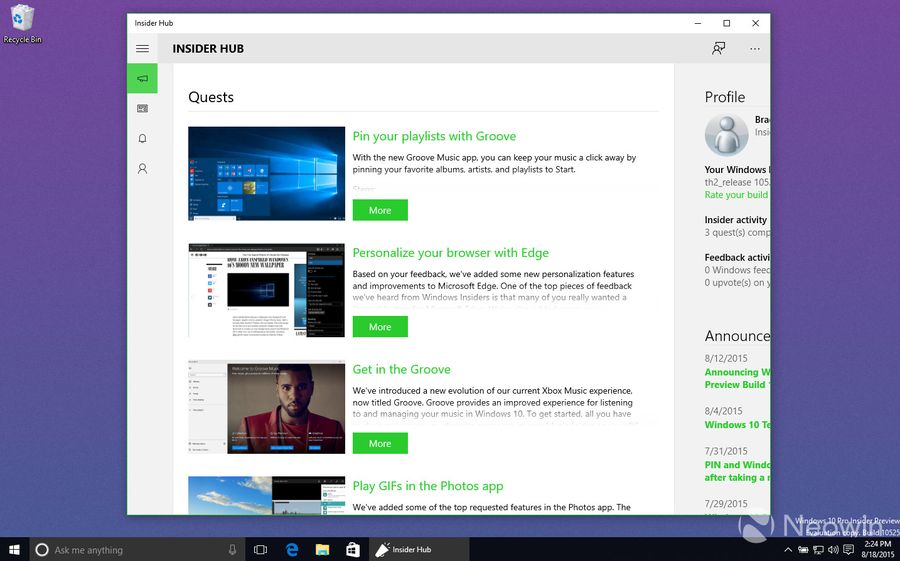Launch Microsoft Edge from the taskbar
The width and height of the screenshot is (900, 561).
[x=292, y=550]
